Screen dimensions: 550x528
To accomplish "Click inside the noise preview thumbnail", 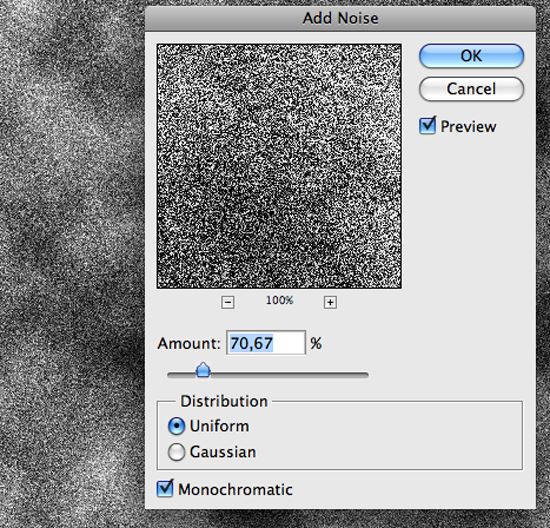I will [279, 166].
